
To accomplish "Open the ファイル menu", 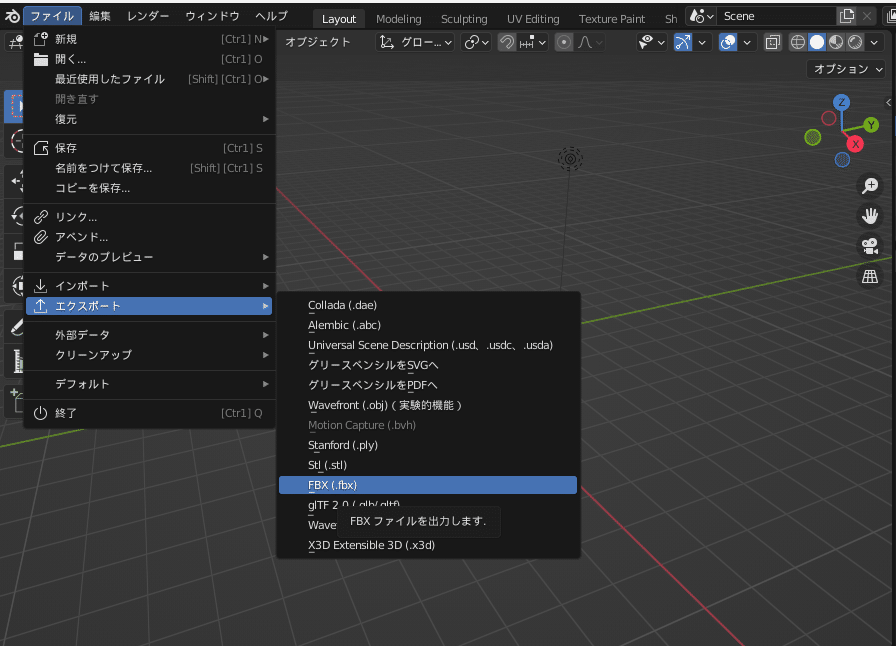I will (53, 16).
